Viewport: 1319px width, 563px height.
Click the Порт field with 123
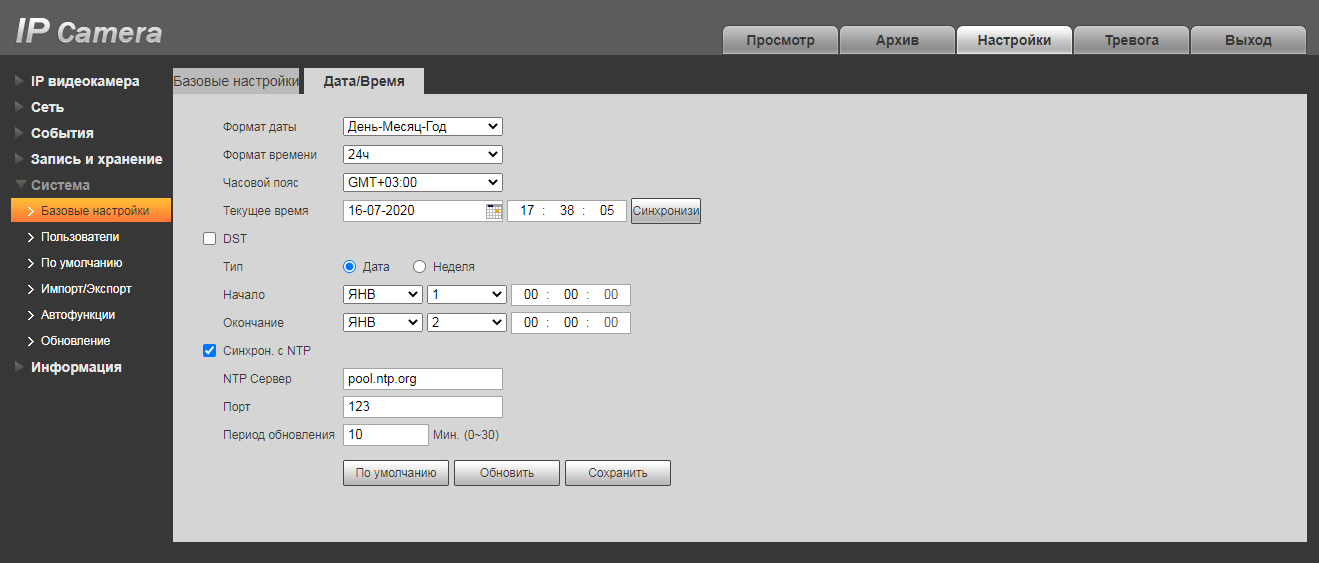coord(422,407)
